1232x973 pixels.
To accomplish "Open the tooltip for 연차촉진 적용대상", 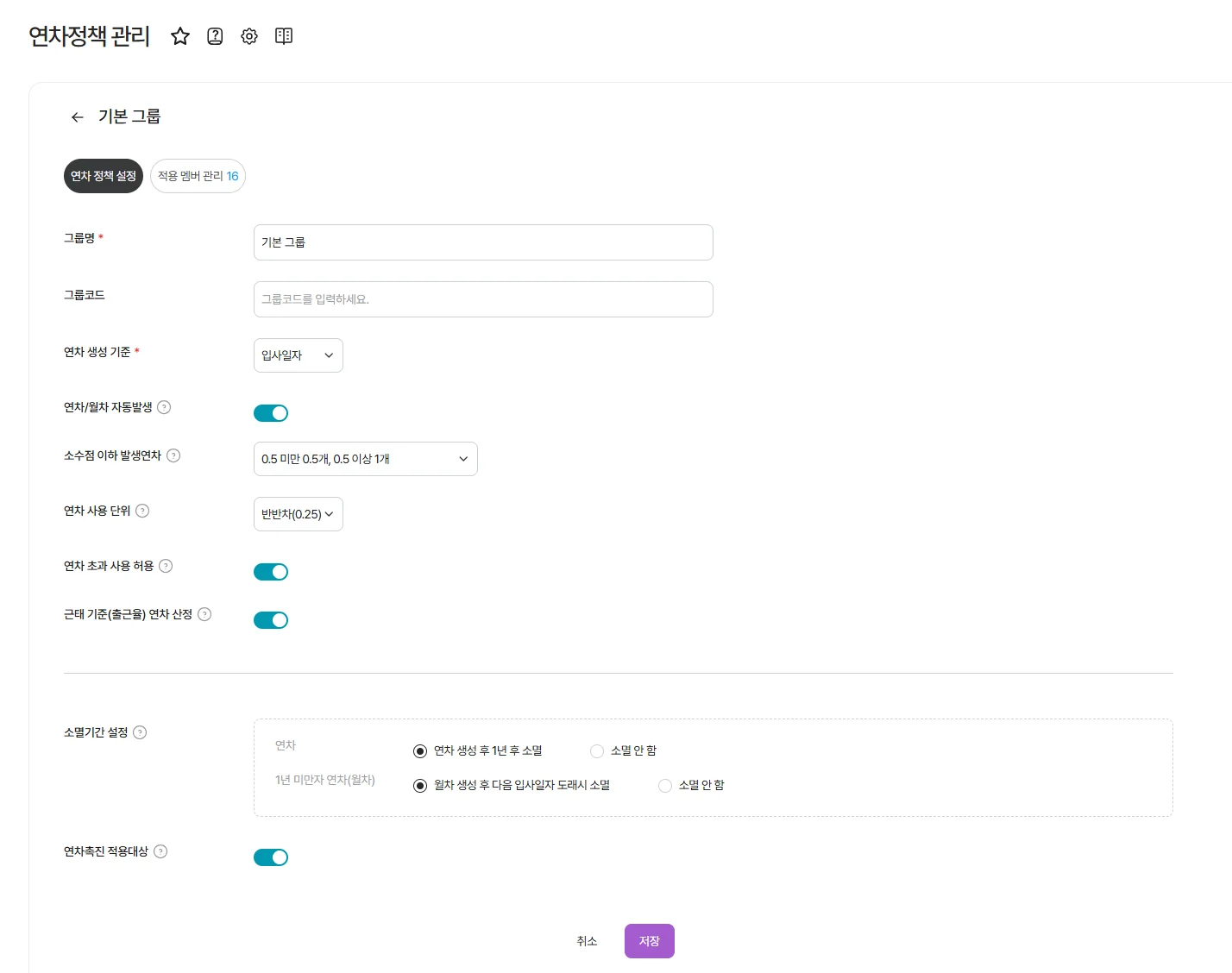I will pos(160,852).
